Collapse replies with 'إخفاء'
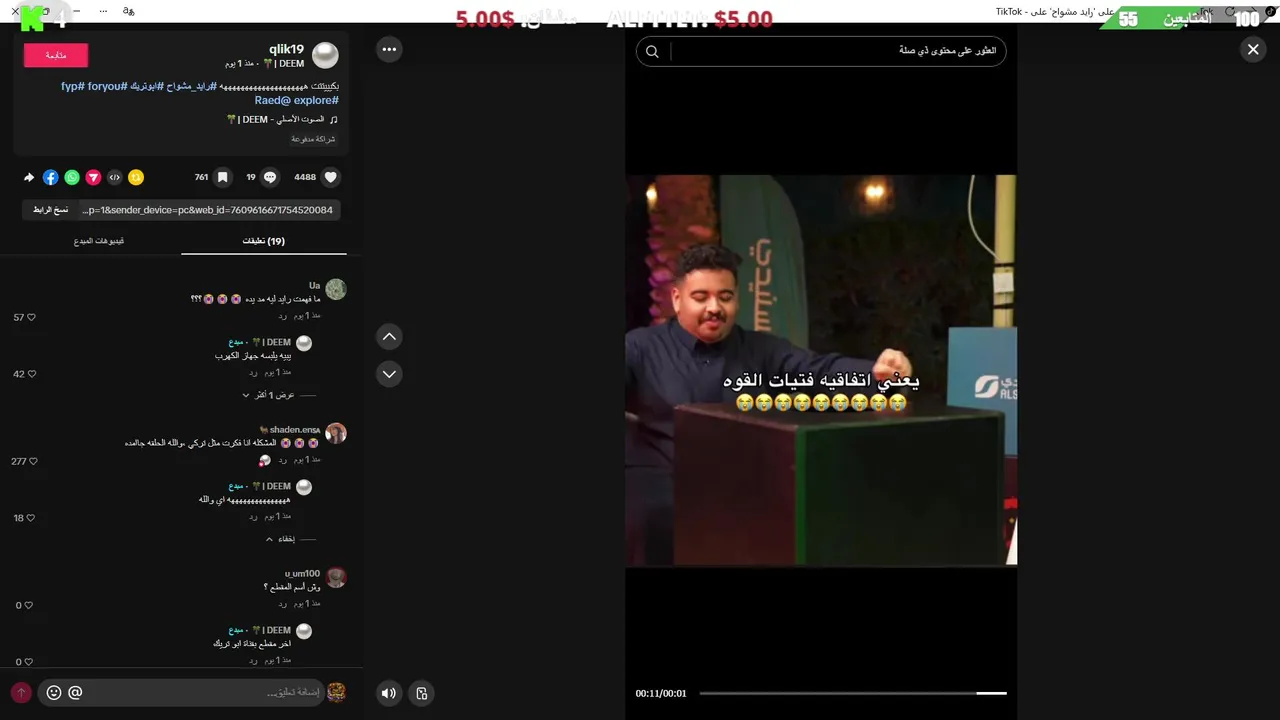Viewport: 1280px width, 720px height. pyautogui.click(x=280, y=539)
